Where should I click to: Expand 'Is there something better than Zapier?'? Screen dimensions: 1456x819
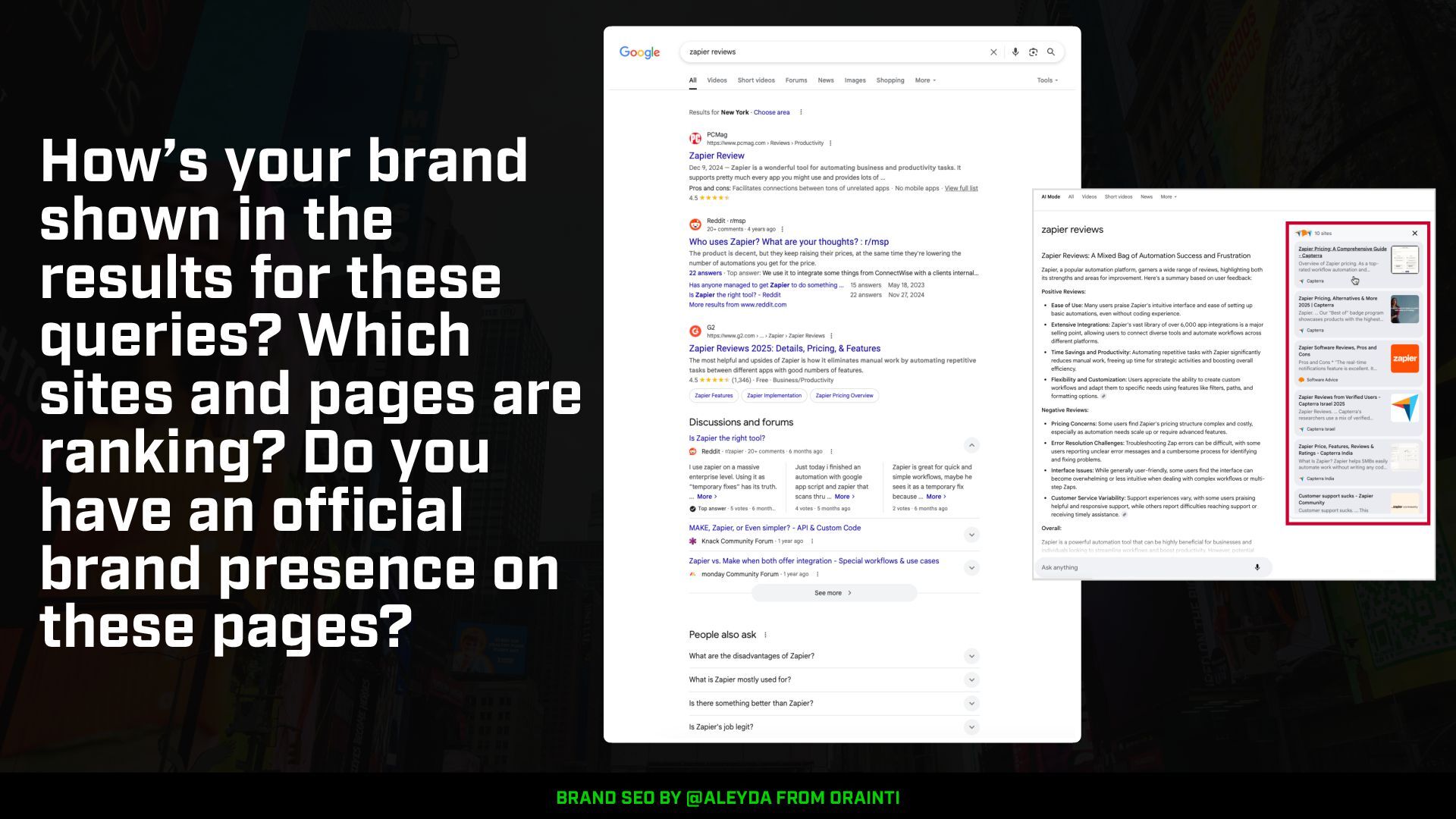tap(971, 703)
